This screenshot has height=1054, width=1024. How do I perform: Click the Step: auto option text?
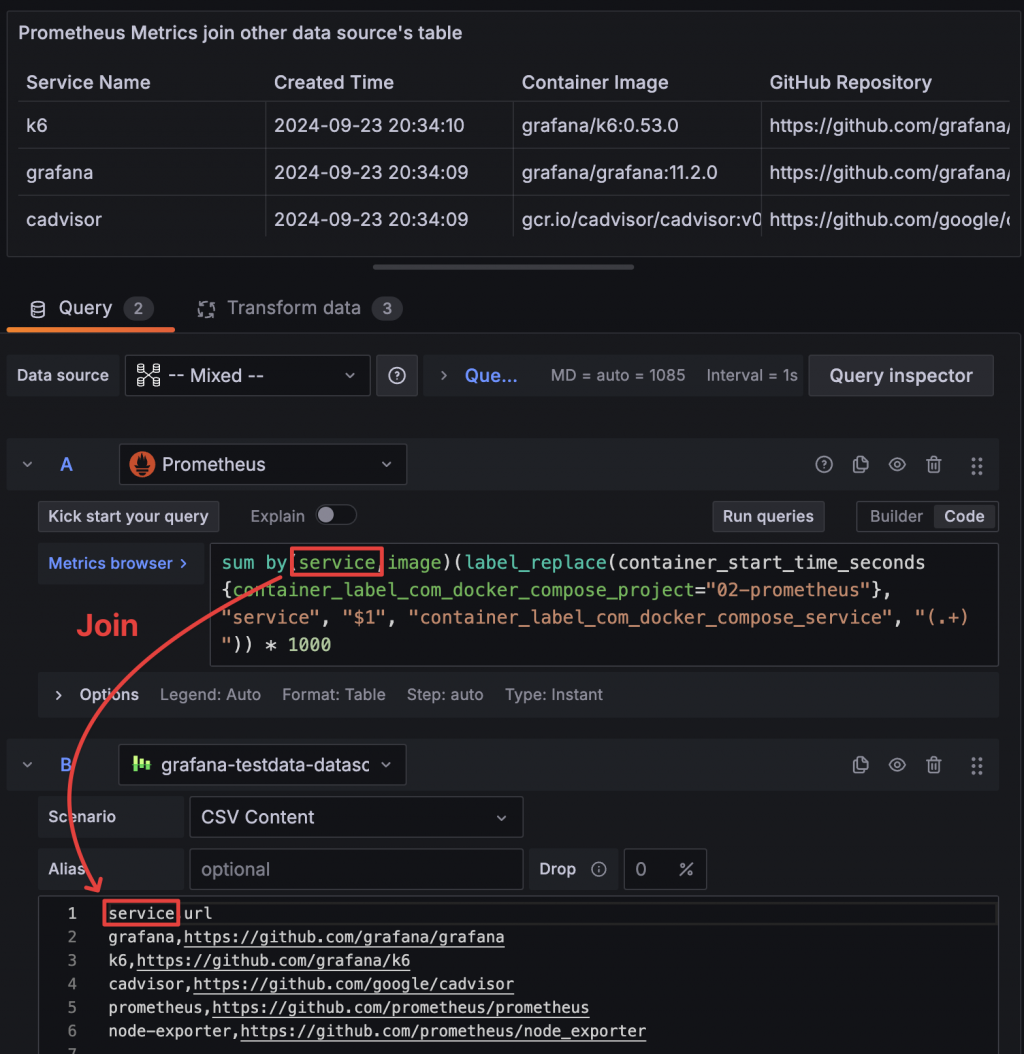tap(445, 695)
